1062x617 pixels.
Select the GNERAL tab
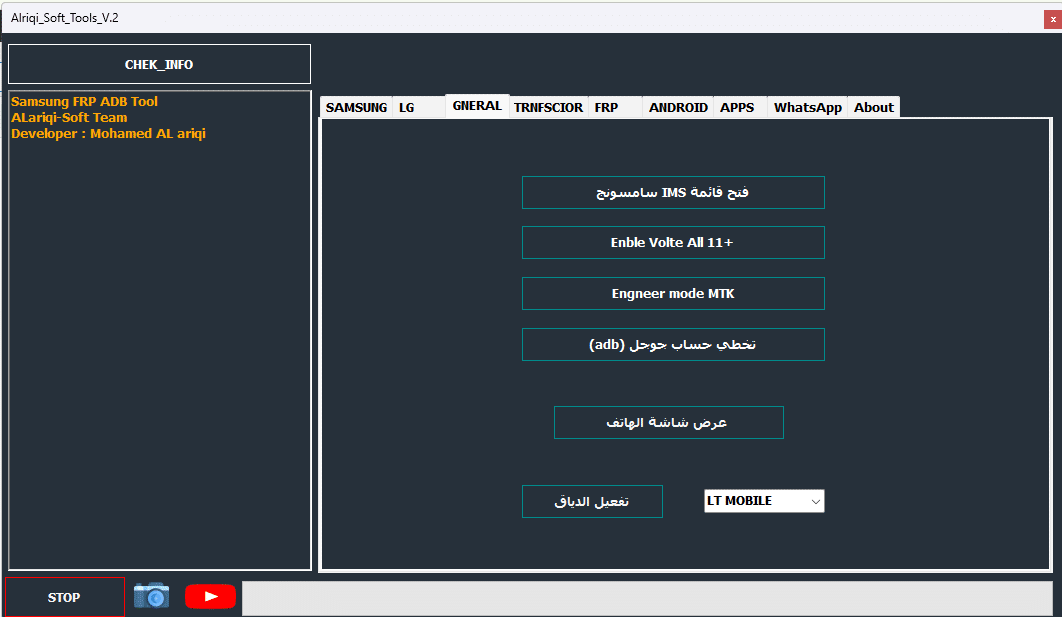(x=477, y=104)
